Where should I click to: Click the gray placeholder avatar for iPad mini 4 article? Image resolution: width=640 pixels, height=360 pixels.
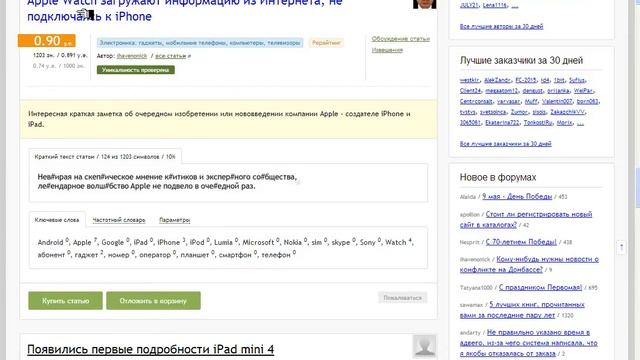(424, 346)
